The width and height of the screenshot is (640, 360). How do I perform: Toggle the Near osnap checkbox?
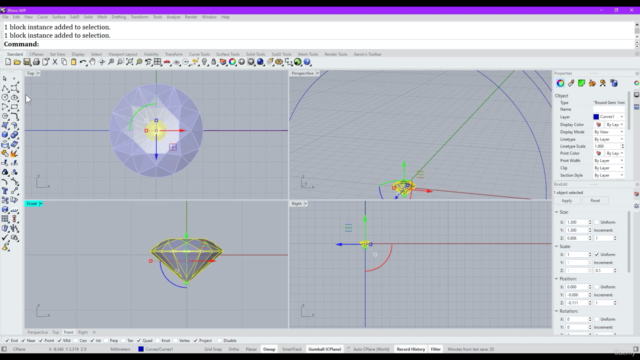tap(23, 340)
